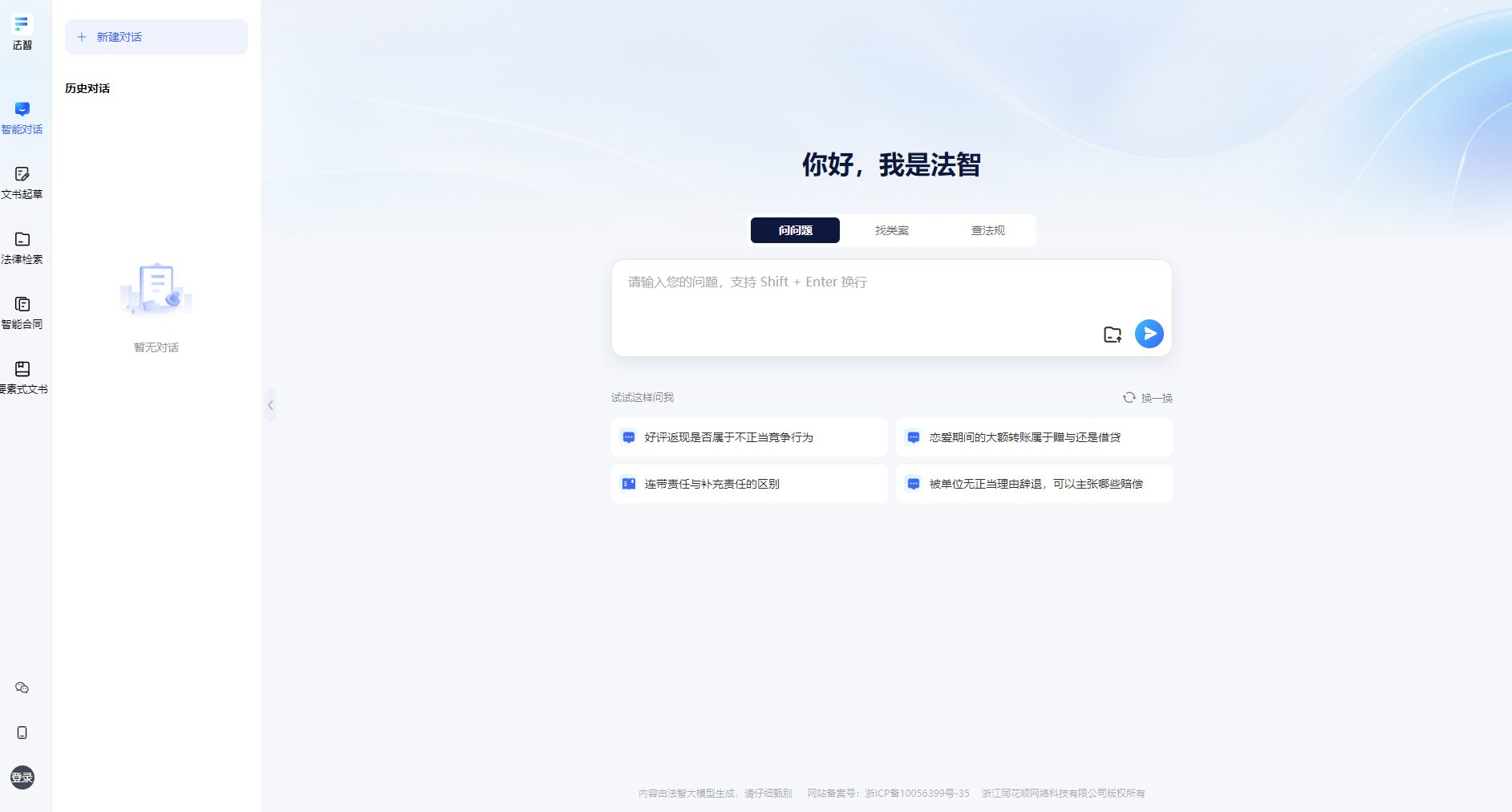Screen dimensions: 1512x812
Task: Ask 好评返现是否属于不正当竞争行为
Action: coord(749,437)
